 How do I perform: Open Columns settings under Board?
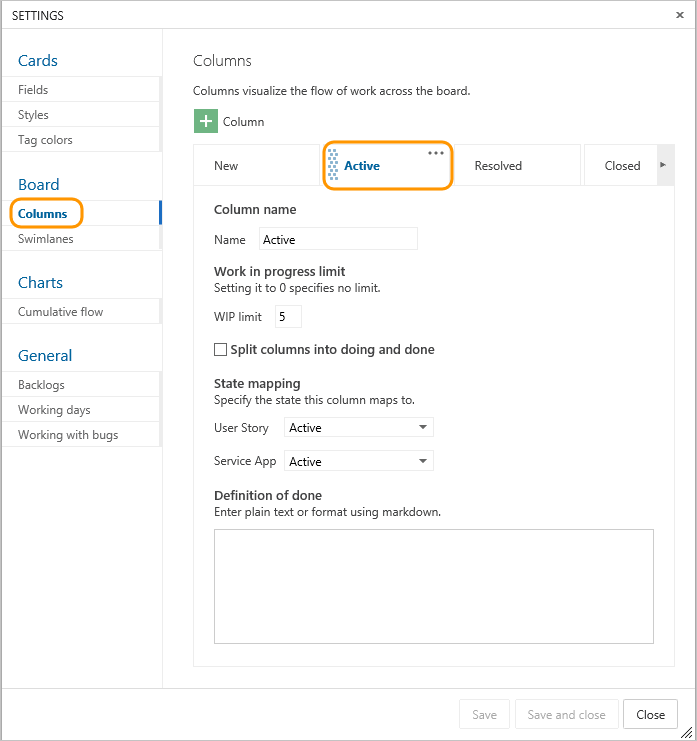(x=81, y=213)
